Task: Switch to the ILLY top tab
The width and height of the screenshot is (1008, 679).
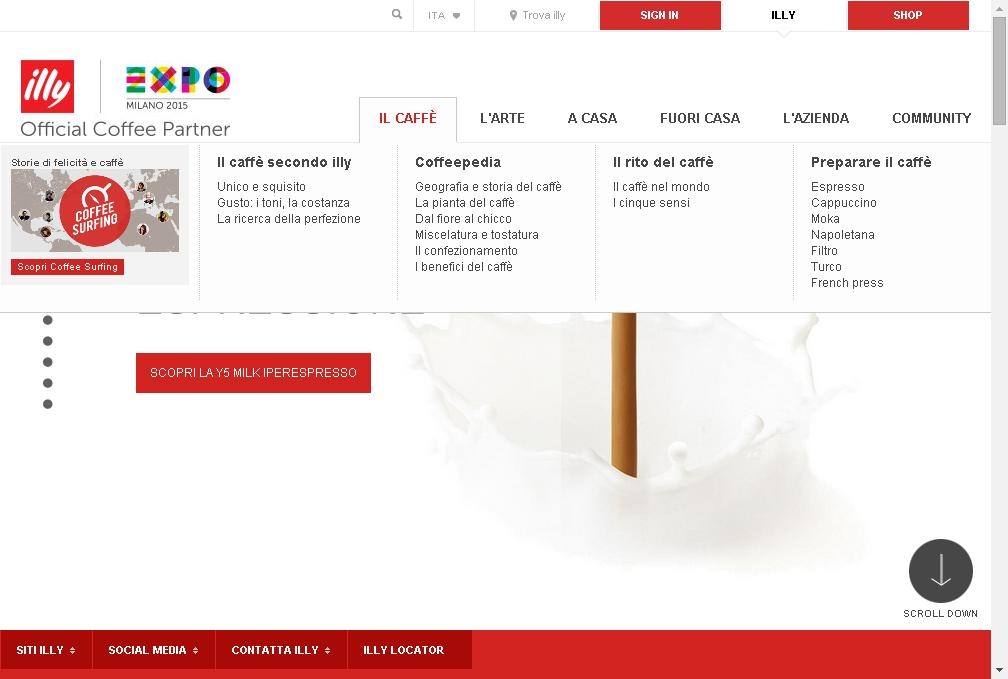Action: coord(784,15)
